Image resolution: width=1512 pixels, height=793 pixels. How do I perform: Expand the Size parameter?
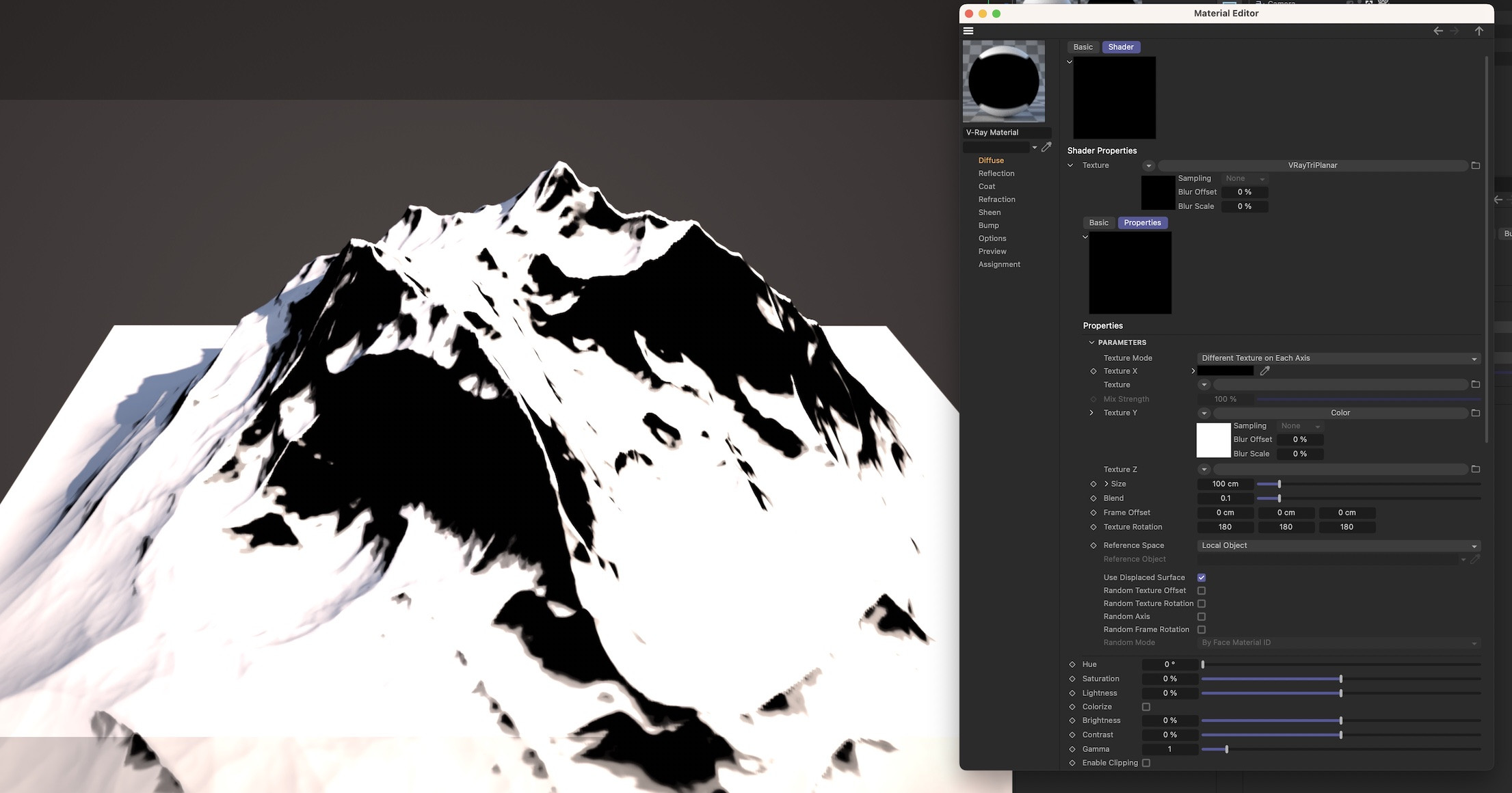coord(1106,484)
